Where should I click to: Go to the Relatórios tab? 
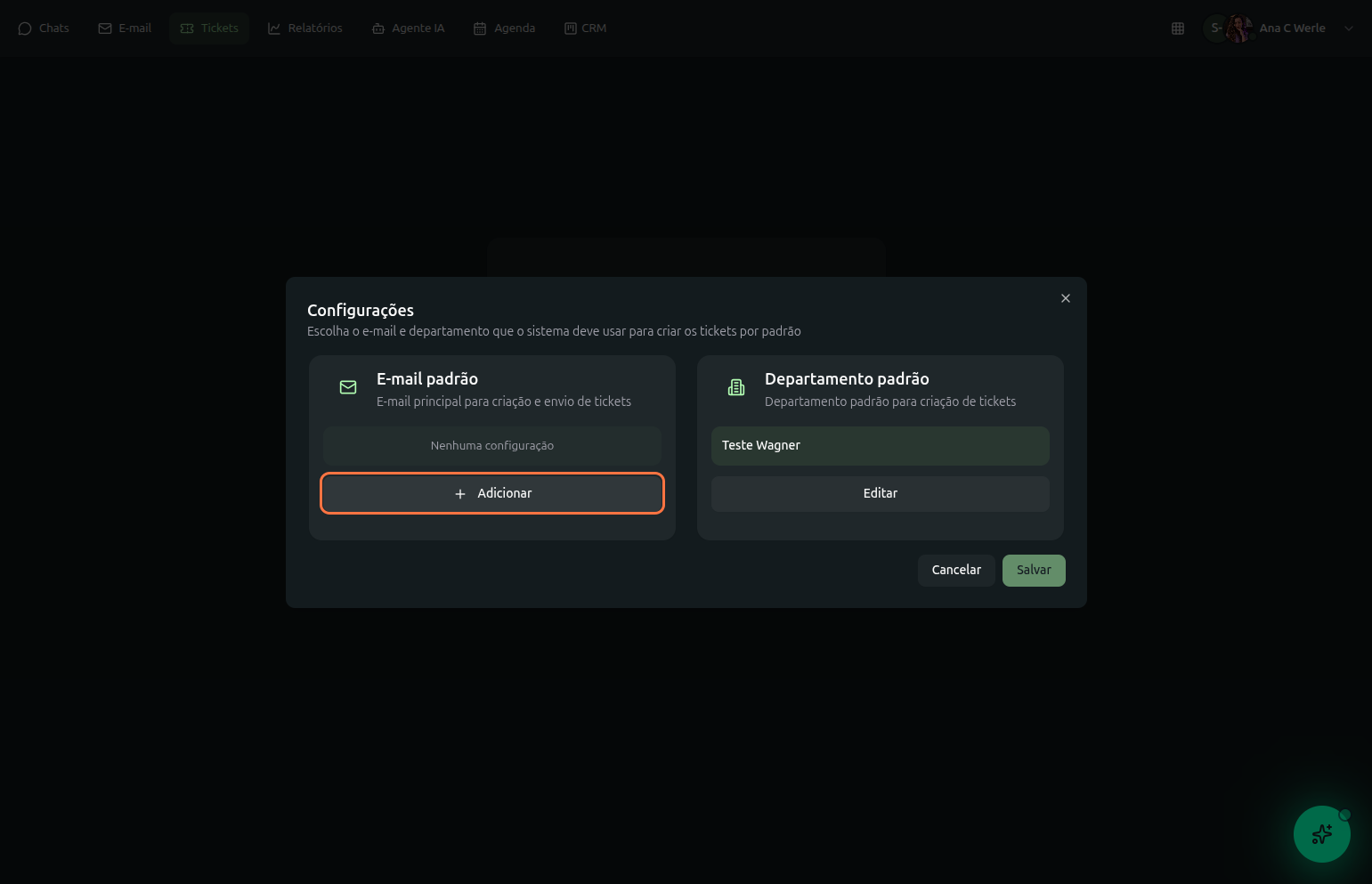tap(305, 28)
